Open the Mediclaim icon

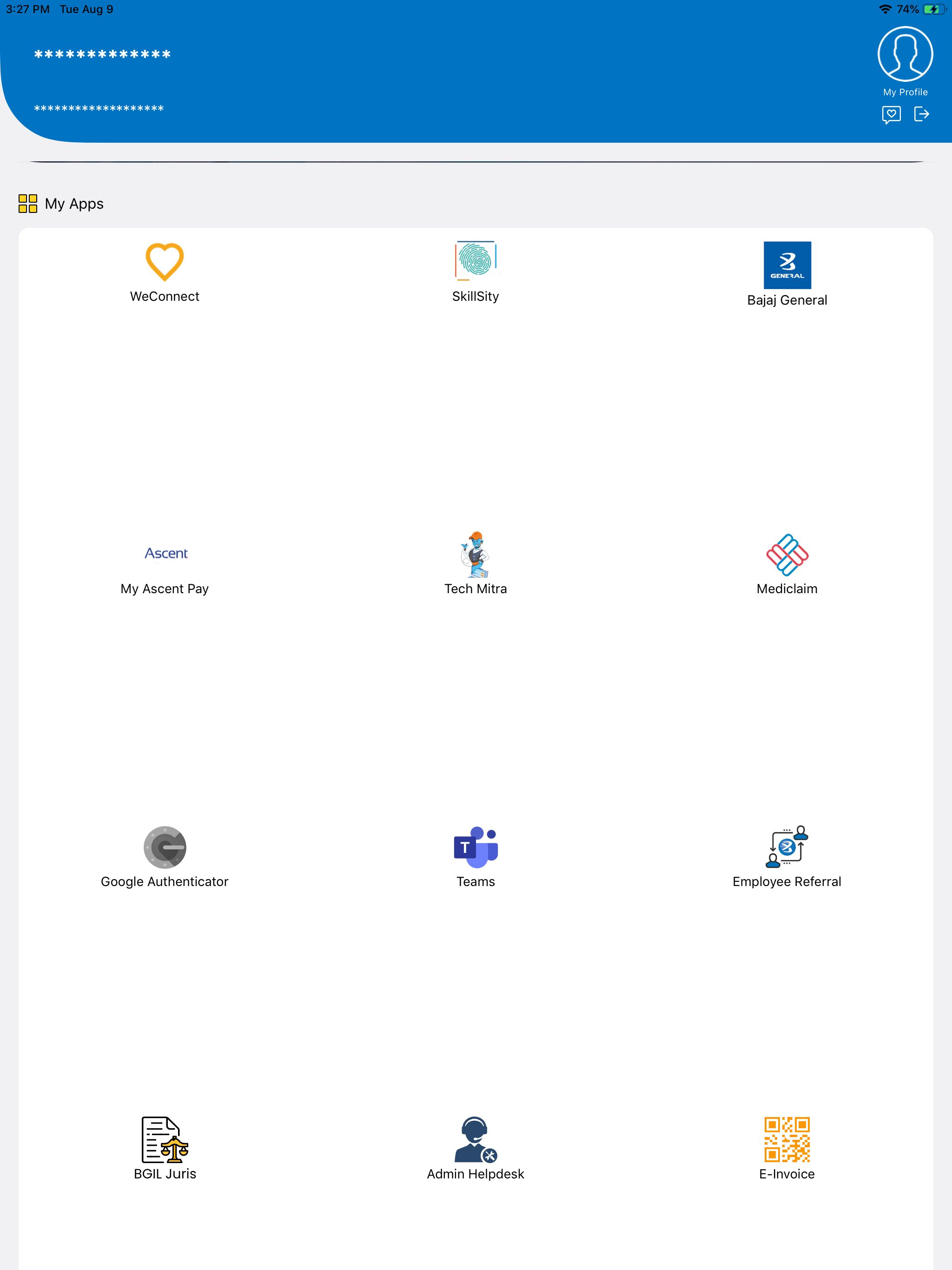(787, 555)
